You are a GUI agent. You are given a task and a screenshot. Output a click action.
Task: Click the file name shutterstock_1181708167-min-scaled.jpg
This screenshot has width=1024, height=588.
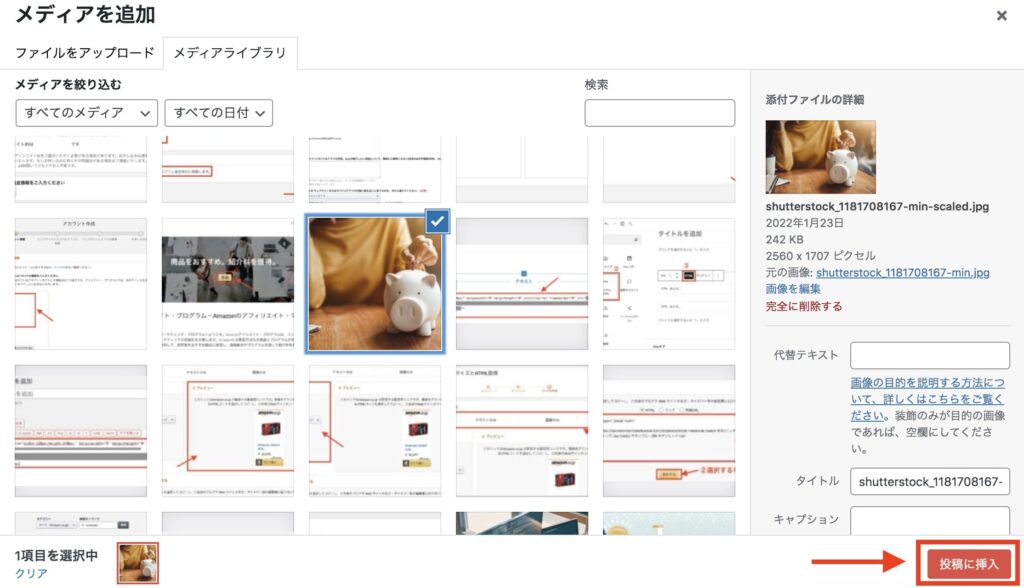pyautogui.click(x=877, y=206)
